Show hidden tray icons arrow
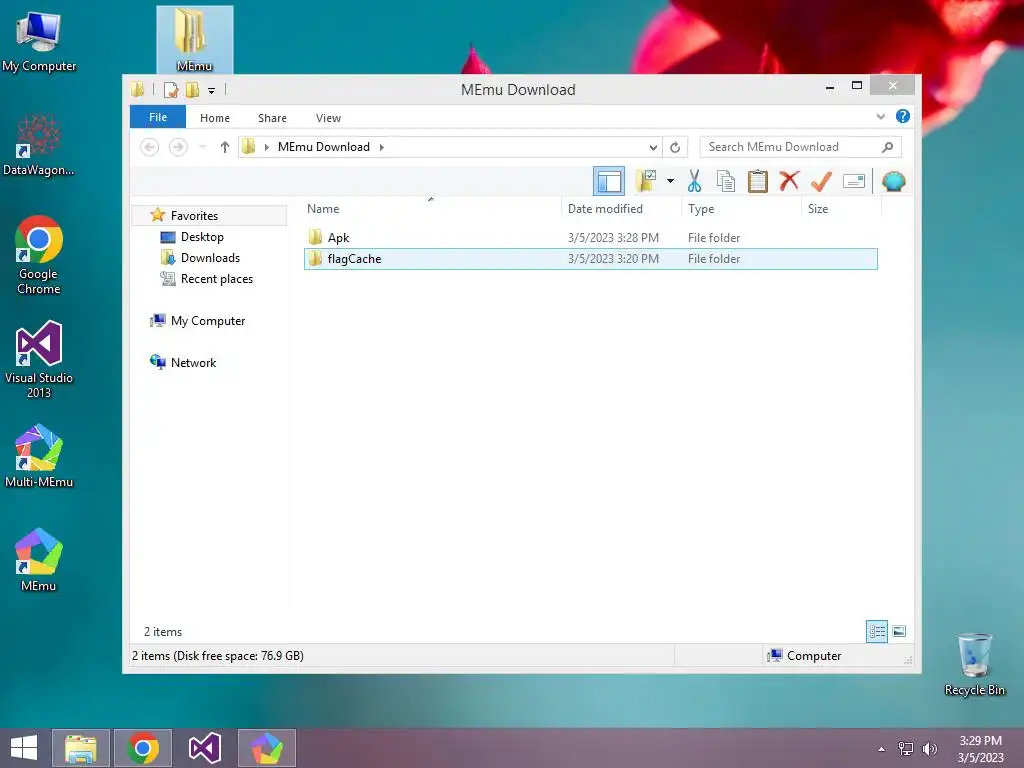The height and width of the screenshot is (768, 1024). [x=882, y=749]
